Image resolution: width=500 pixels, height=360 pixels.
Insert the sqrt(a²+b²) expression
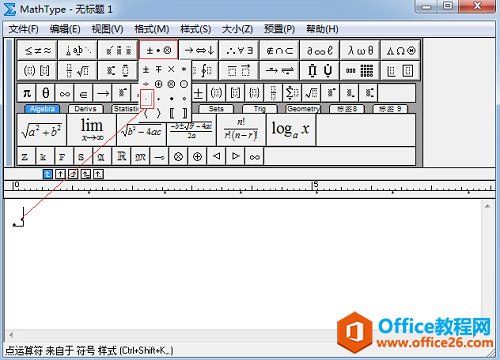(x=42, y=130)
